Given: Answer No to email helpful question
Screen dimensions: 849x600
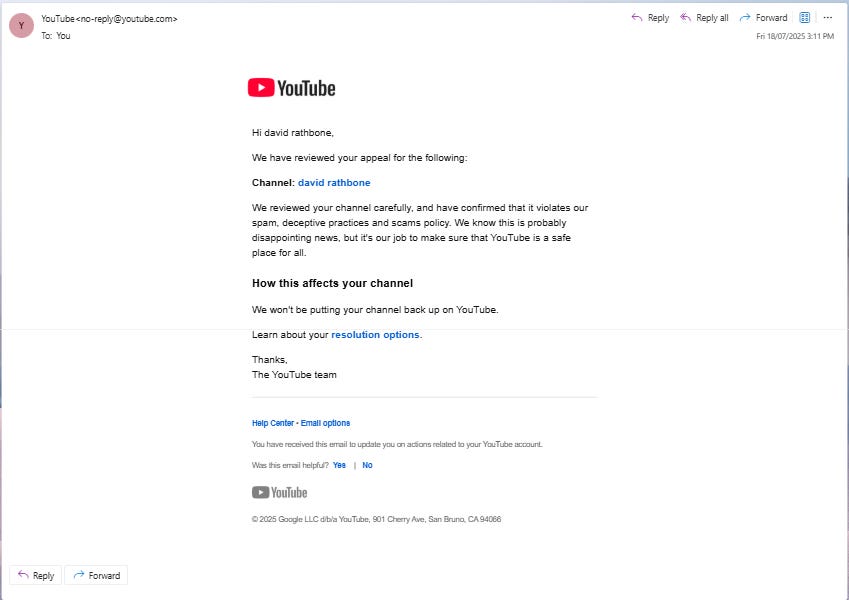Looking at the screenshot, I should coord(367,465).
